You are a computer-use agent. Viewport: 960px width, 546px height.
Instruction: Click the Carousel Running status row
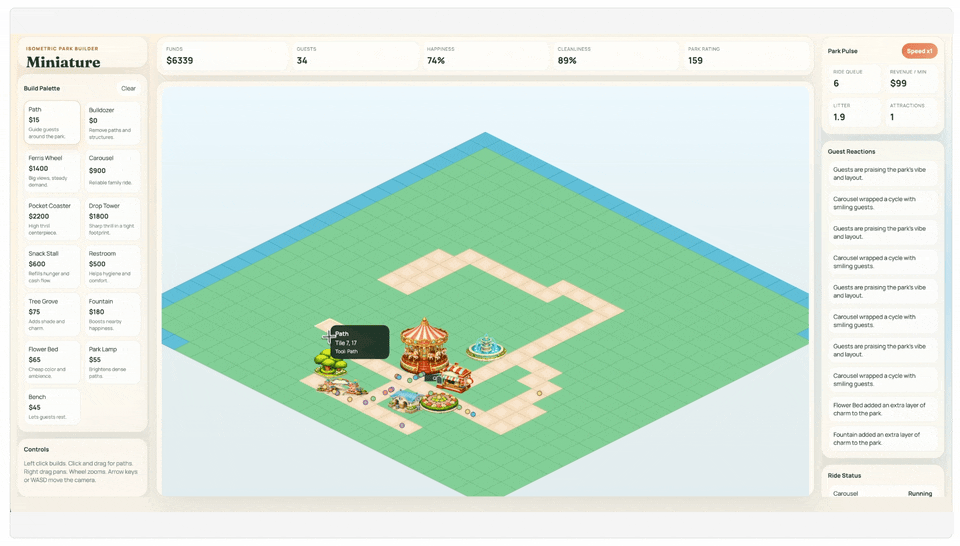click(x=882, y=493)
